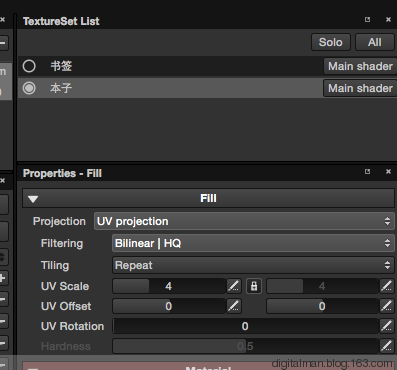Undock the Properties - Fill panel
Image resolution: width=397 pixels, height=370 pixels.
[x=367, y=171]
